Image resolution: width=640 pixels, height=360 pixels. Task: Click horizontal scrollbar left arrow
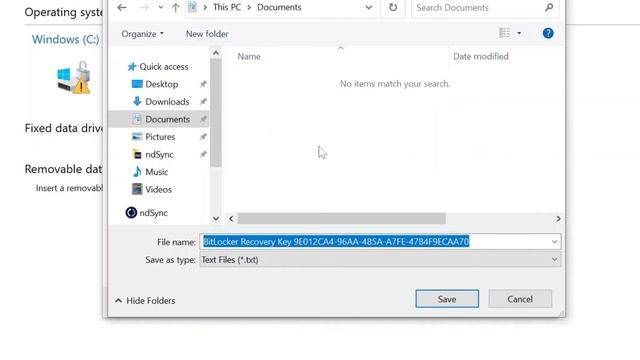click(x=231, y=219)
